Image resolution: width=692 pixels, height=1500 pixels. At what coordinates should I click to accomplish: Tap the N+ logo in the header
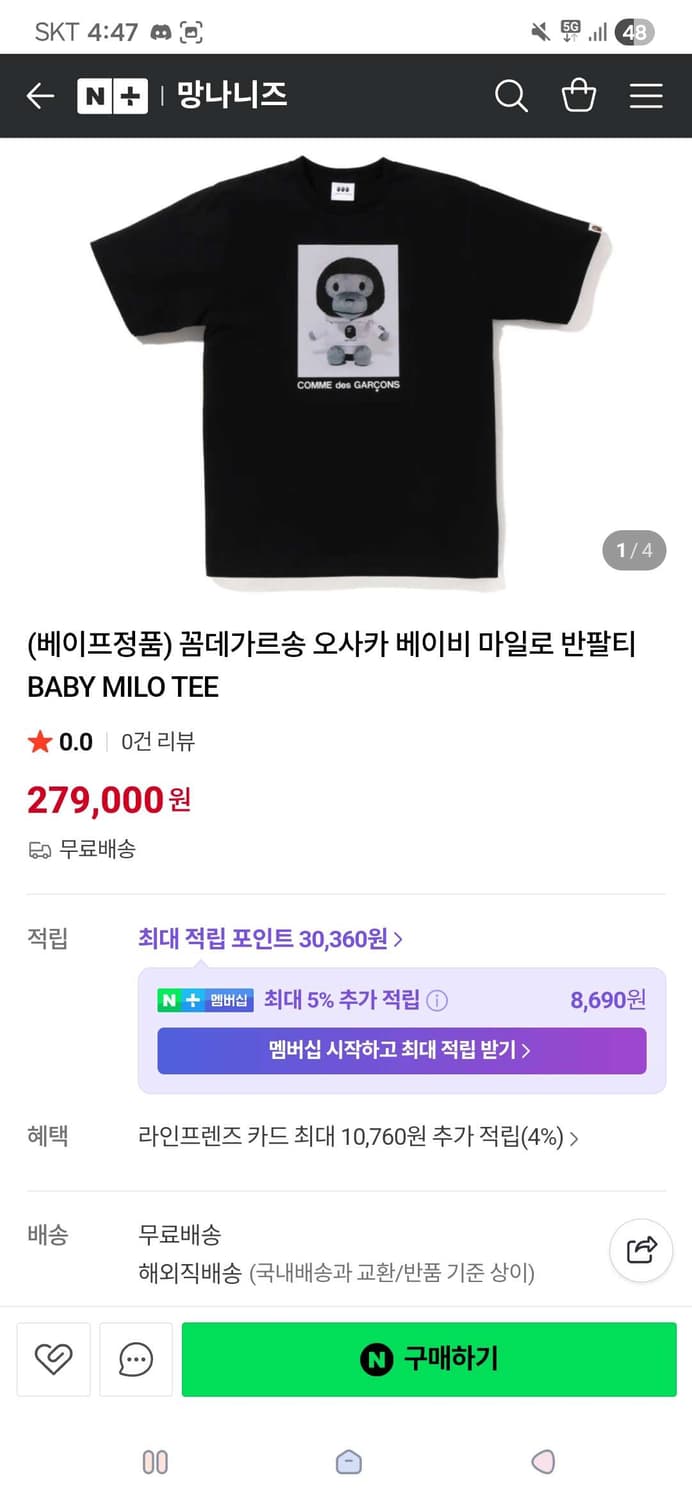click(x=112, y=95)
